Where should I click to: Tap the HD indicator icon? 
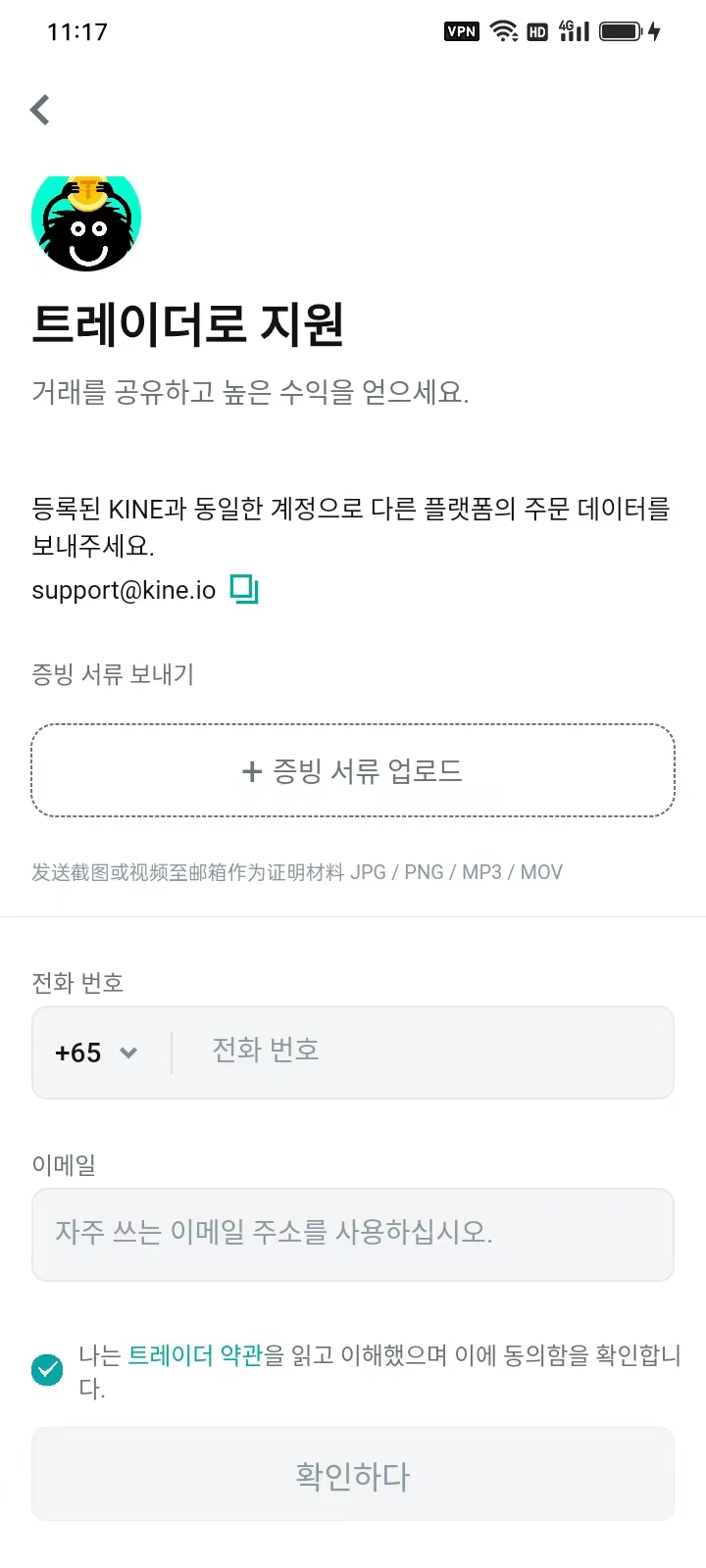click(537, 32)
